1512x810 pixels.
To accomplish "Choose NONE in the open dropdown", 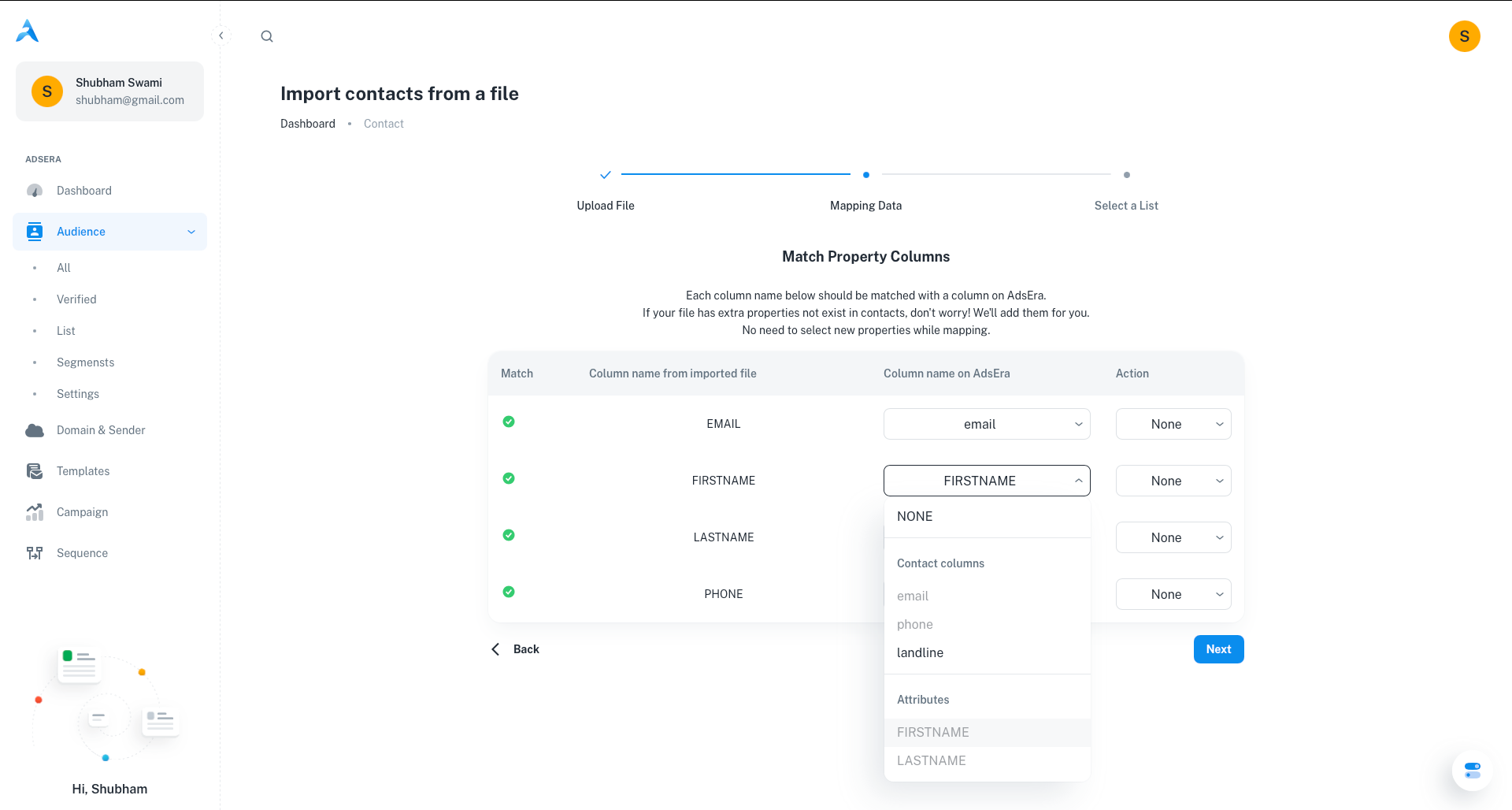I will click(x=914, y=516).
